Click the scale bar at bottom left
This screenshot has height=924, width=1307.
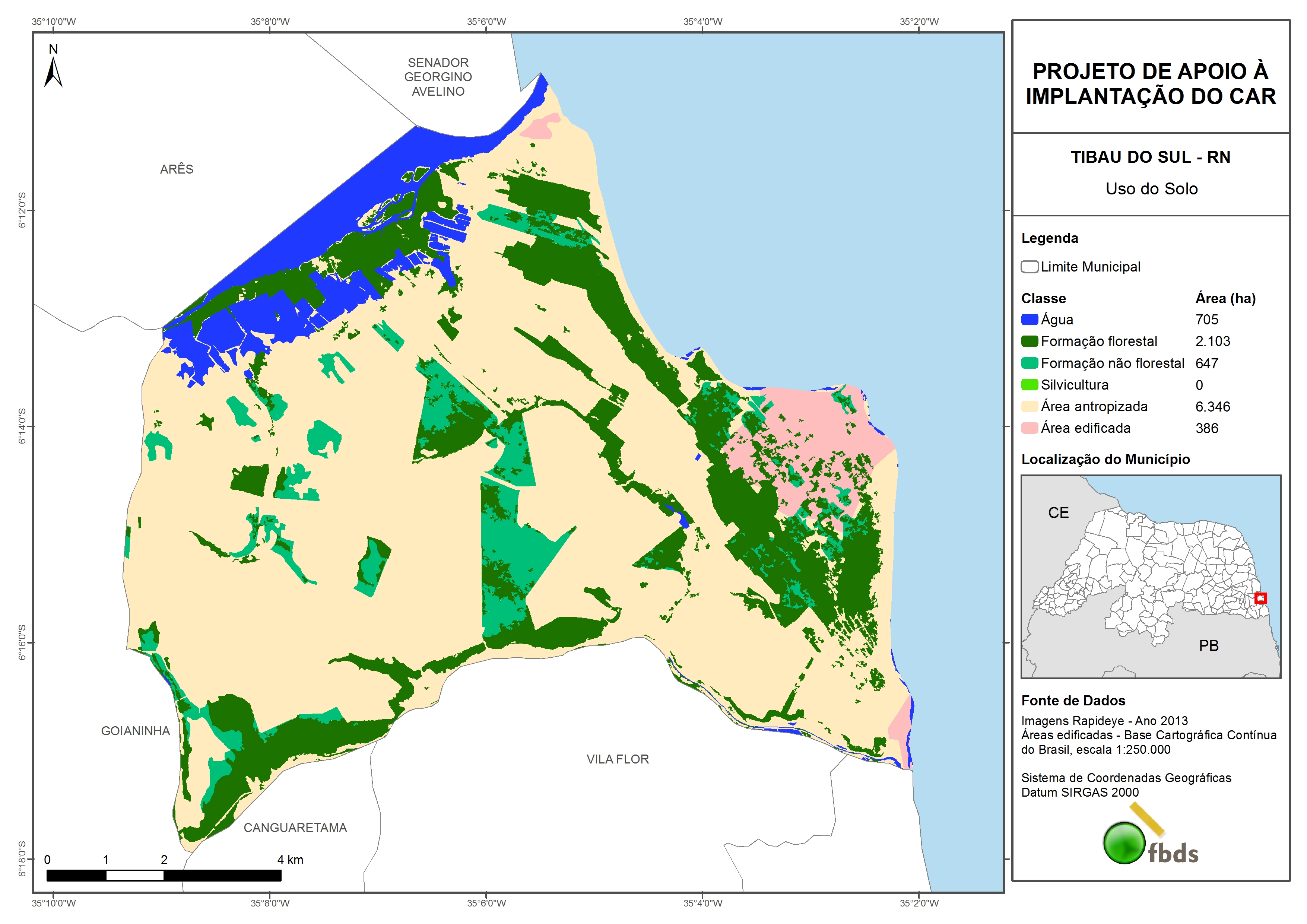pos(164,876)
